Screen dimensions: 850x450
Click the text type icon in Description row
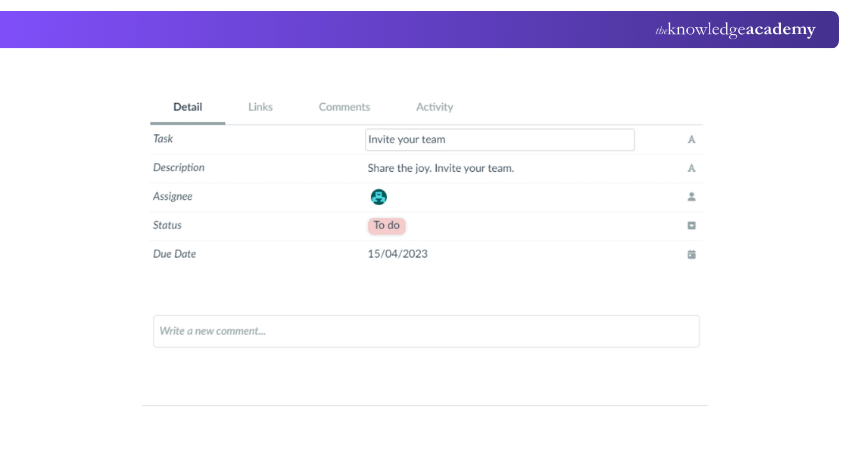pyautogui.click(x=691, y=169)
